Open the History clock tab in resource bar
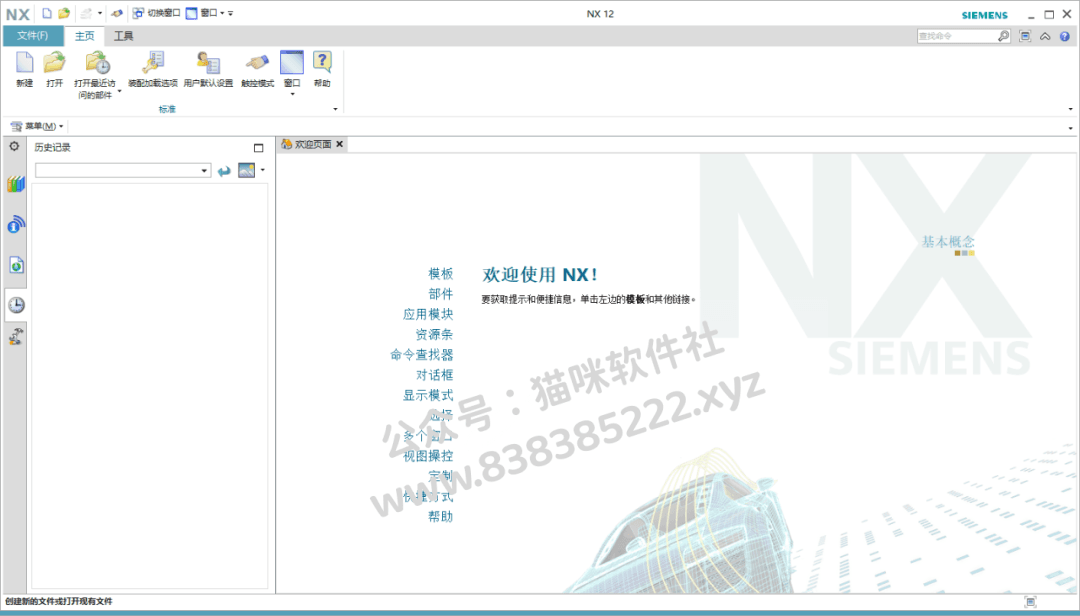 (16, 305)
